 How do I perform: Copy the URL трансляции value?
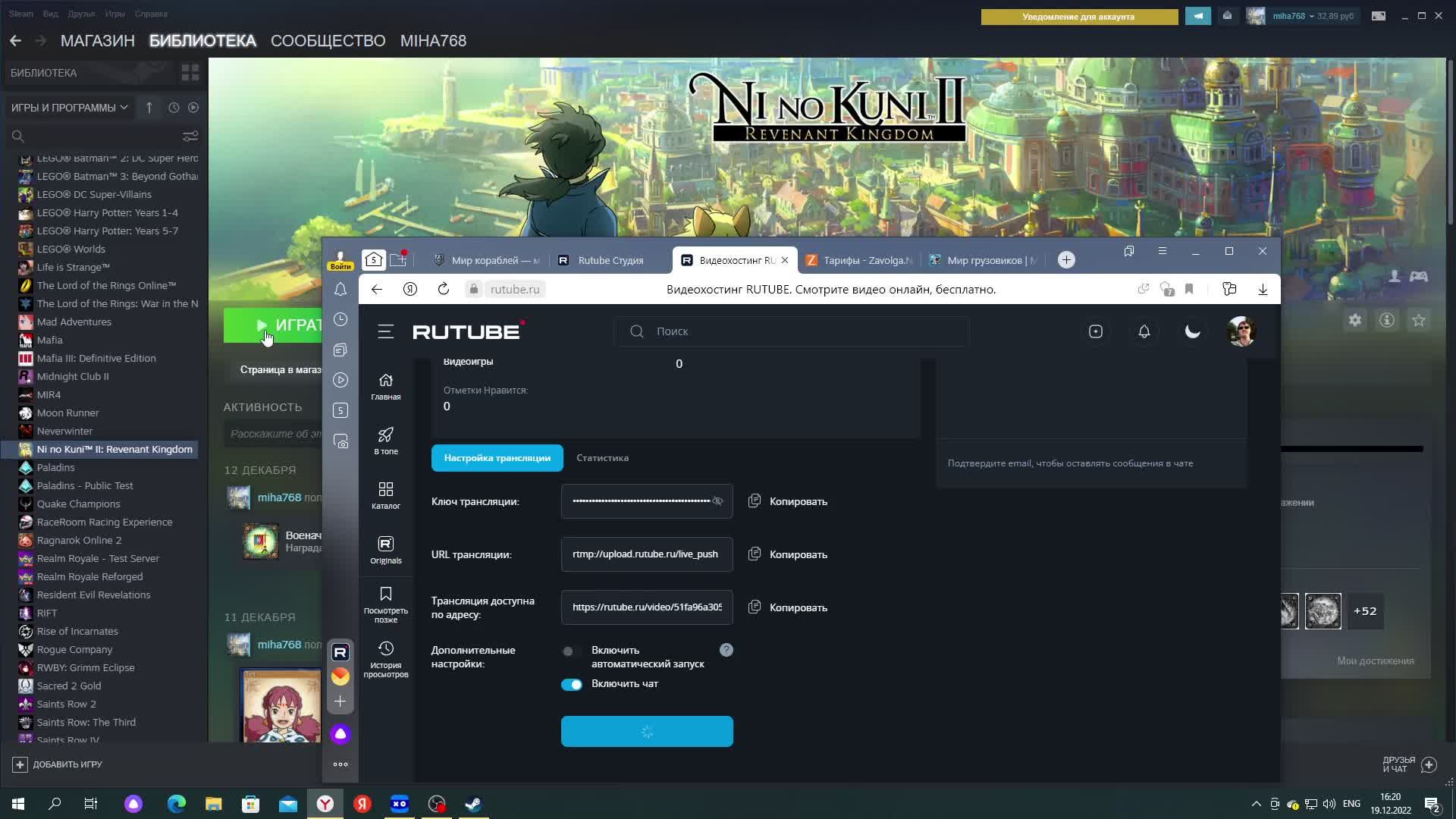[x=788, y=554]
